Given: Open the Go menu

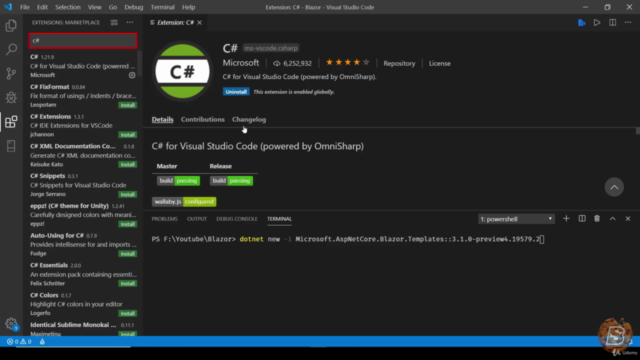Looking at the screenshot, I should pyautogui.click(x=113, y=7).
